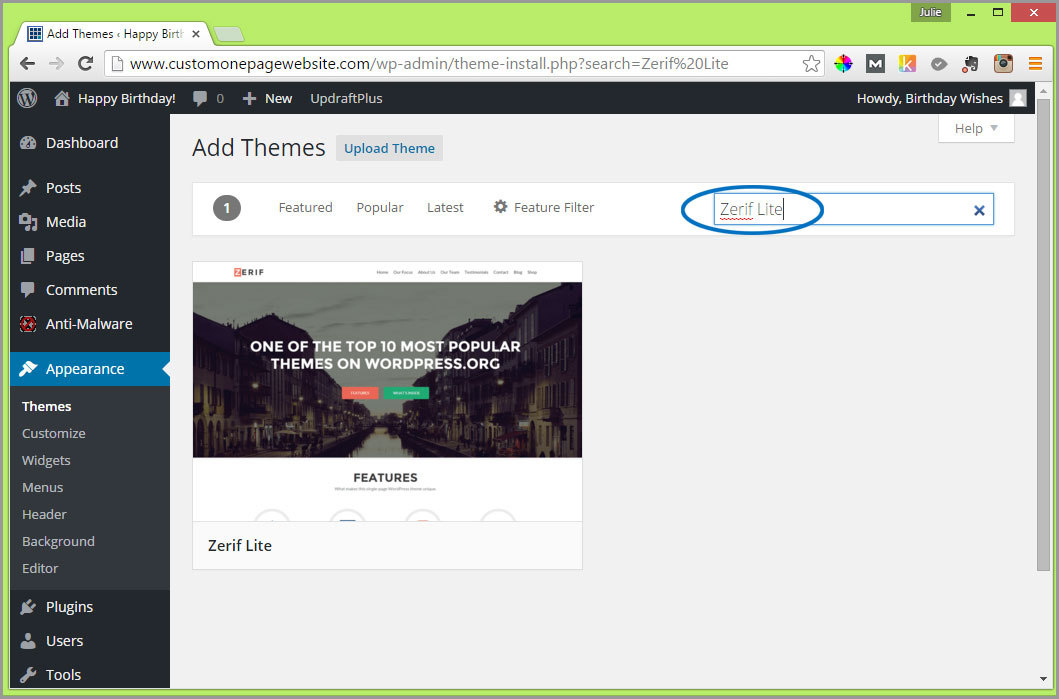Screen dimensions: 1059x699
Task: Open comments bubble in admin bar
Action: click(200, 99)
